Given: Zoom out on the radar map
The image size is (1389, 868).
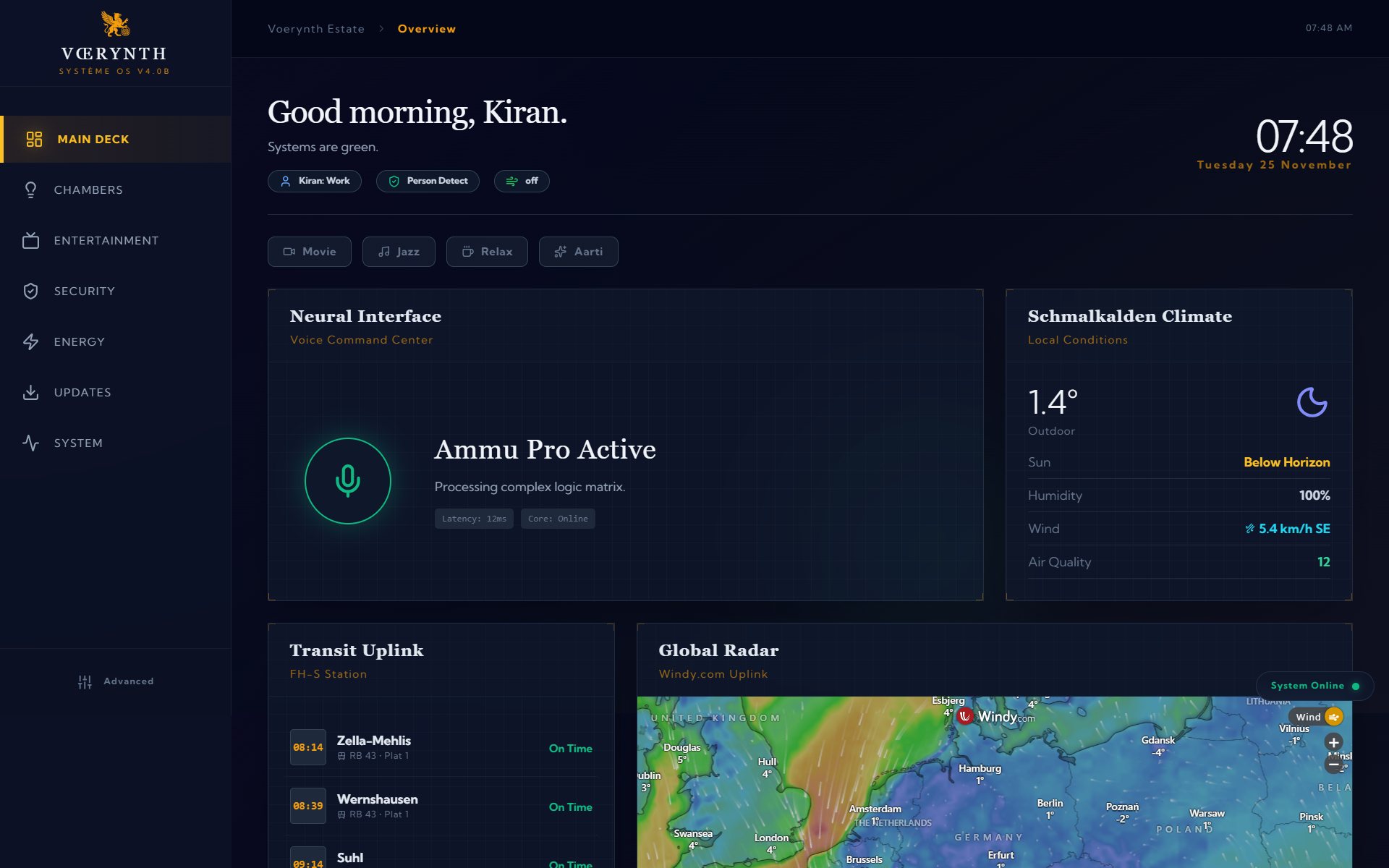Looking at the screenshot, I should pos(1333,764).
